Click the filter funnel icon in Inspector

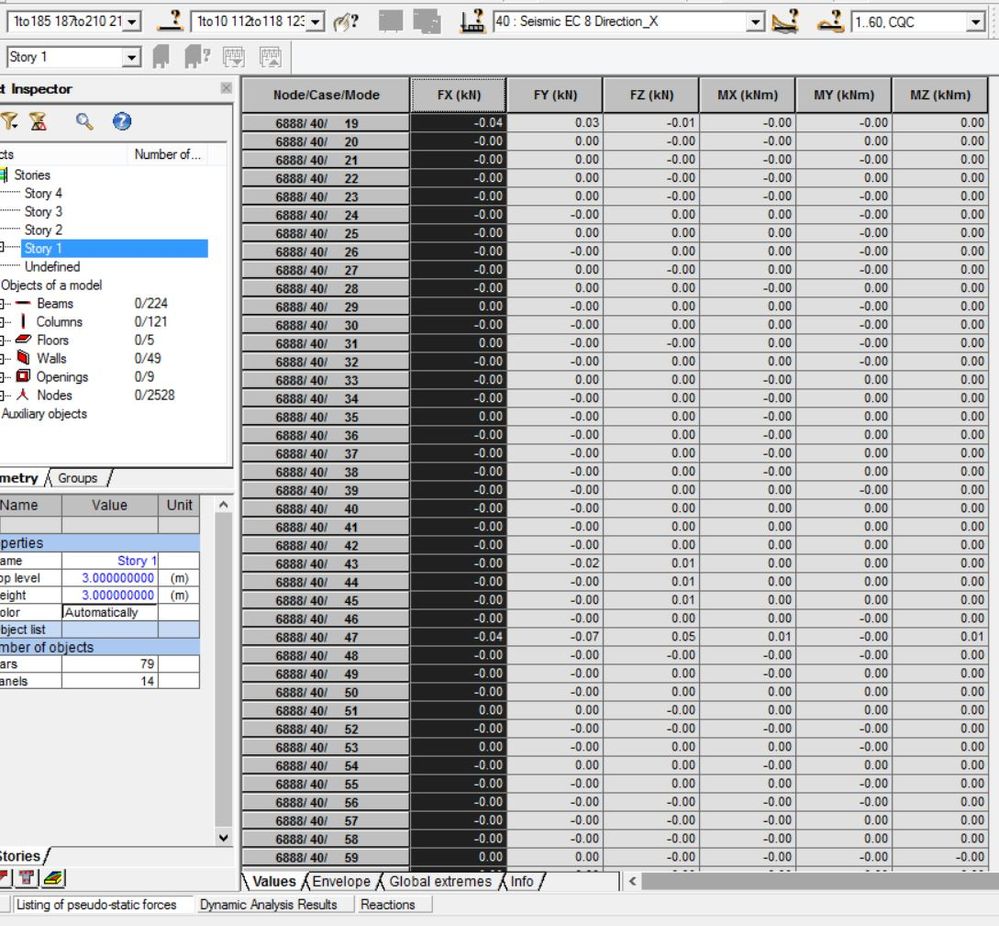9,122
